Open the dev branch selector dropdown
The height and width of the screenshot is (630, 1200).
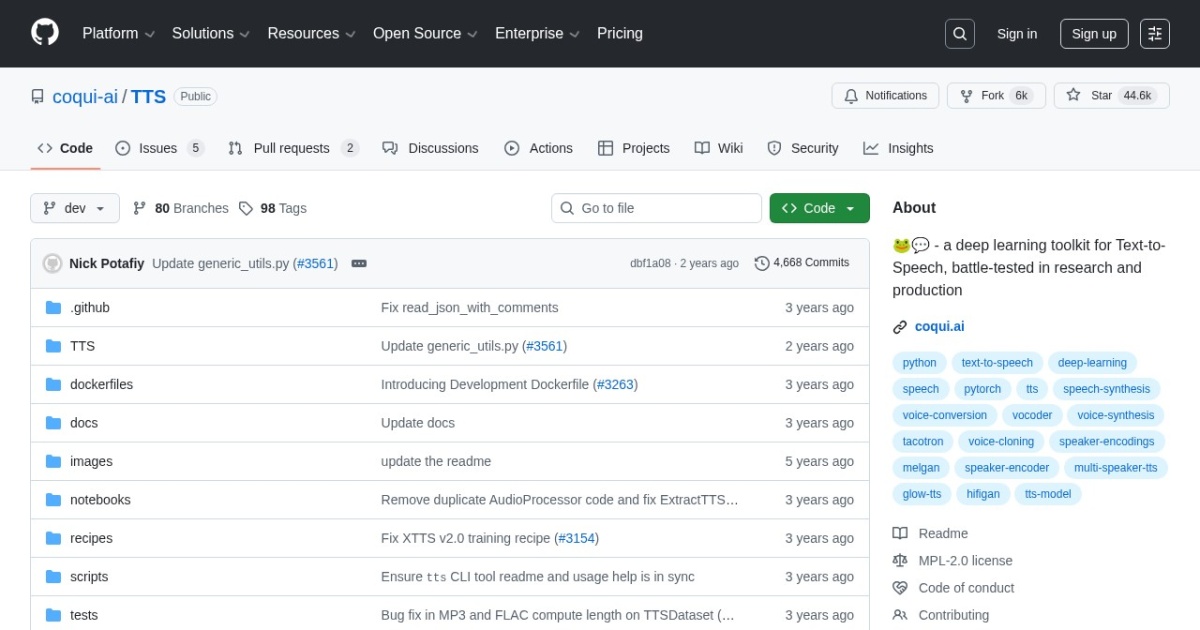click(x=75, y=208)
